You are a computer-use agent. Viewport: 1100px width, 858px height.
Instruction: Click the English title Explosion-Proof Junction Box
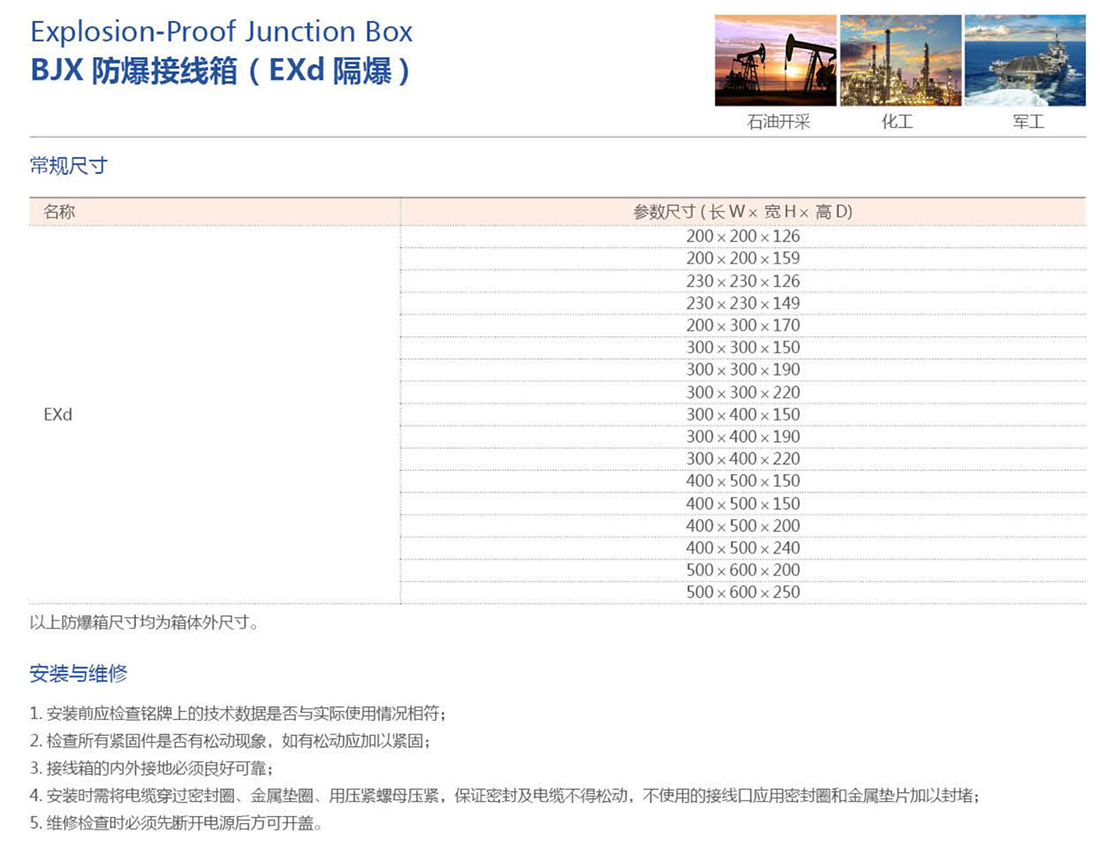pyautogui.click(x=221, y=31)
